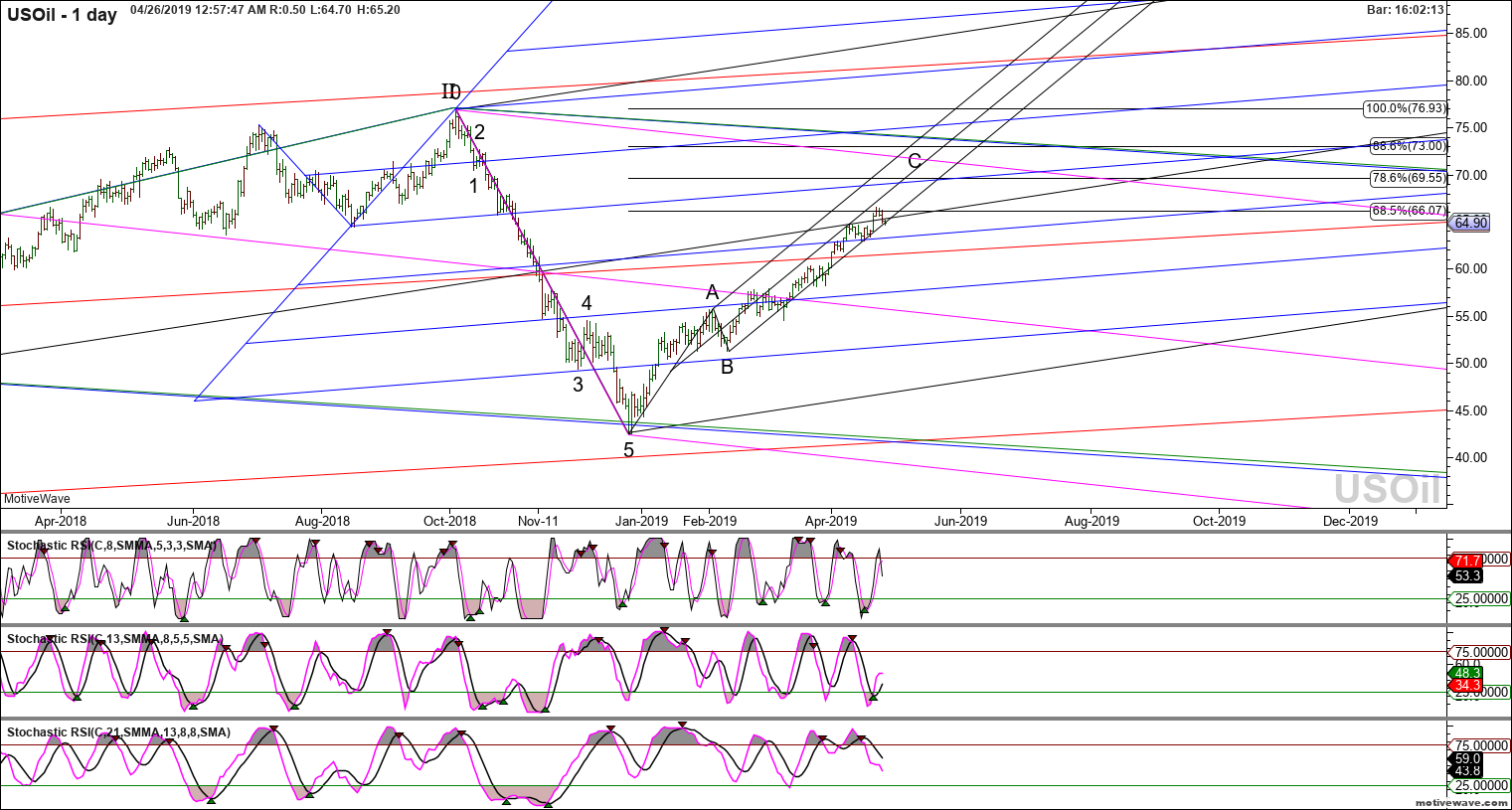Select wave label 4 on the chart
The height and width of the screenshot is (810, 1512).
587,303
